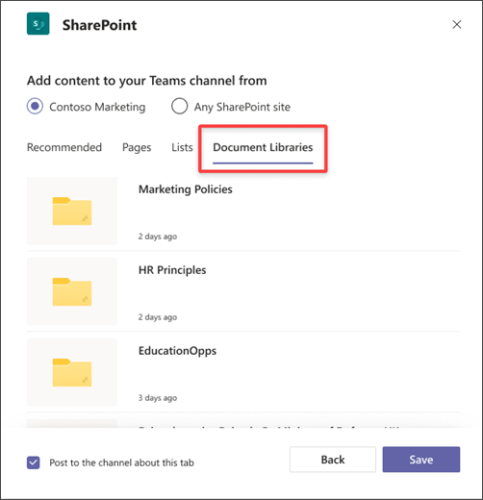
Task: Click the Marketing Policies folder icon
Action: pyautogui.click(x=72, y=211)
